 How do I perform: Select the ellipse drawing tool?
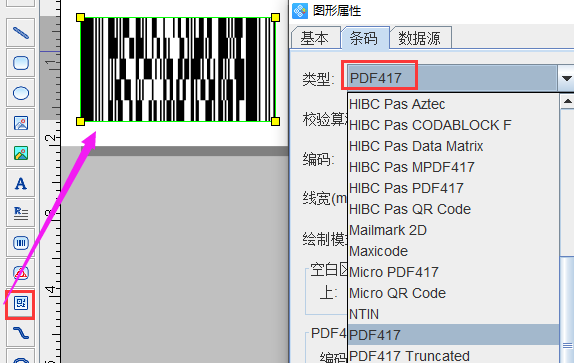tap(20, 93)
